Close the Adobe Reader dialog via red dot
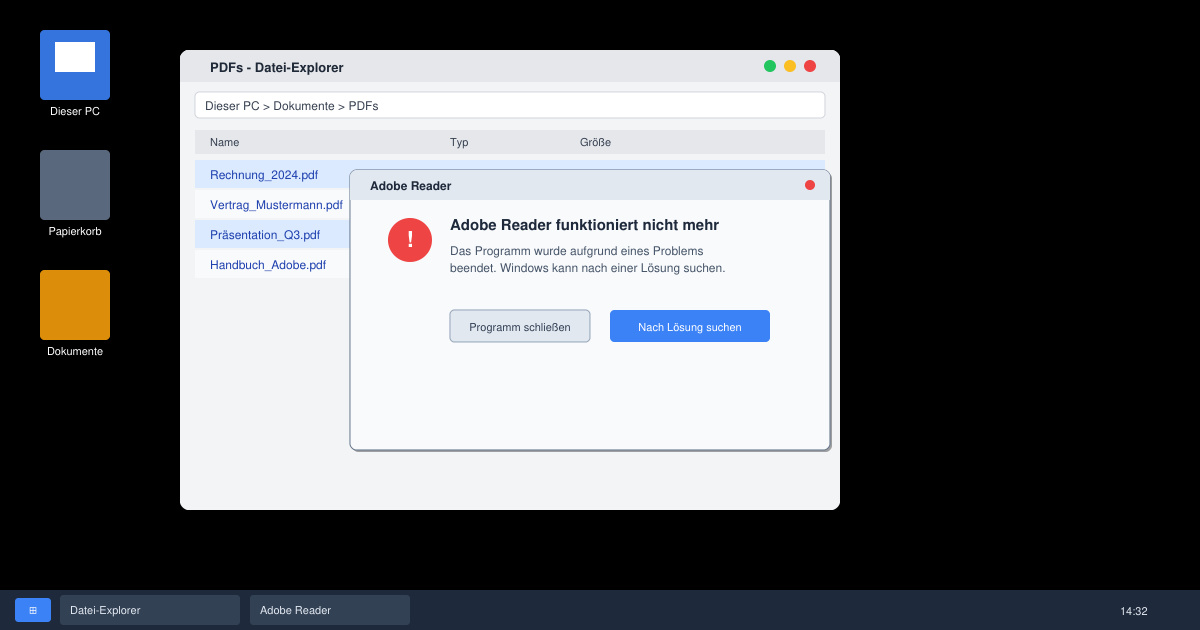Viewport: 1200px width, 630px height. tap(810, 185)
